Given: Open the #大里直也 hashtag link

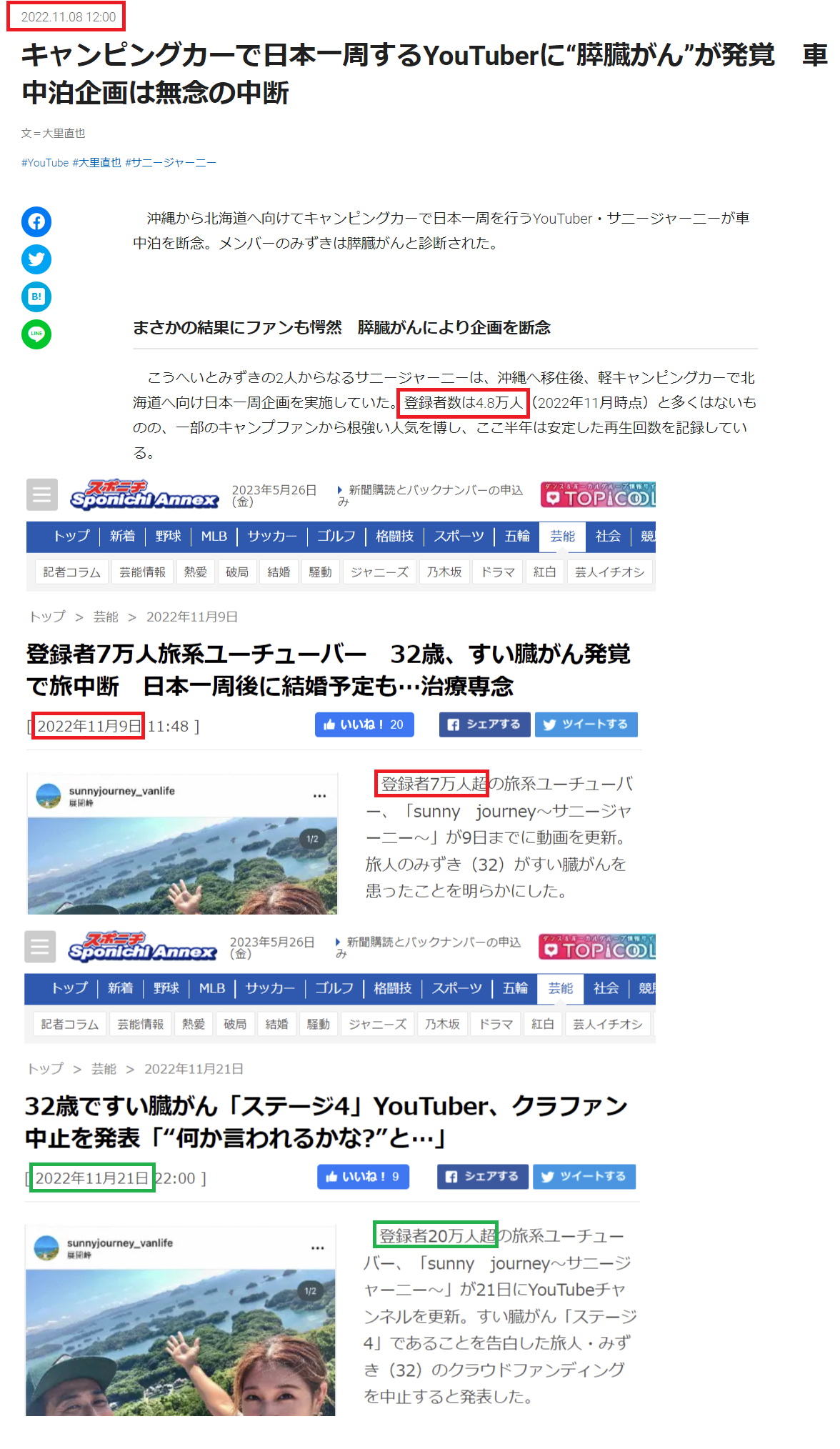Looking at the screenshot, I should pos(97,163).
